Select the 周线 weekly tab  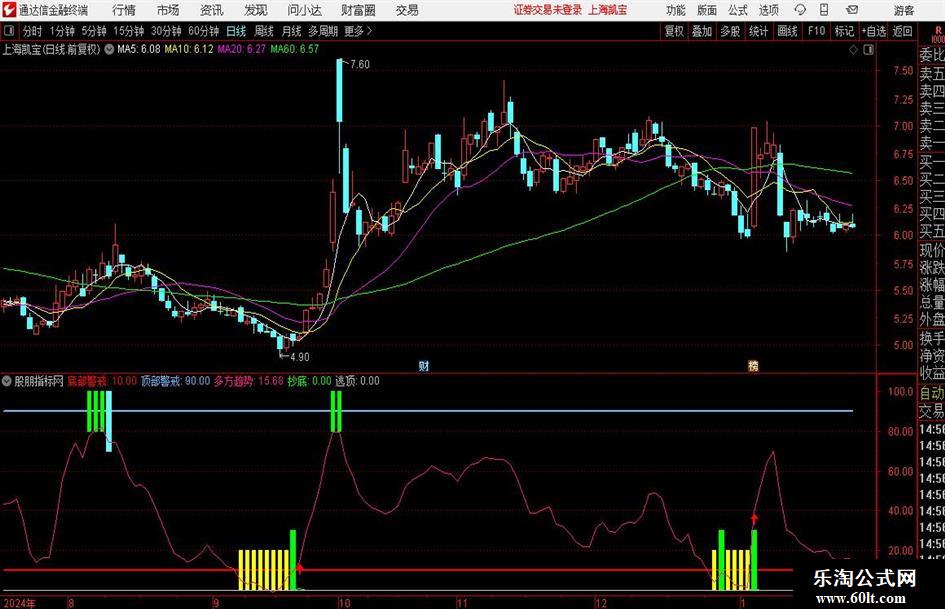[x=263, y=31]
